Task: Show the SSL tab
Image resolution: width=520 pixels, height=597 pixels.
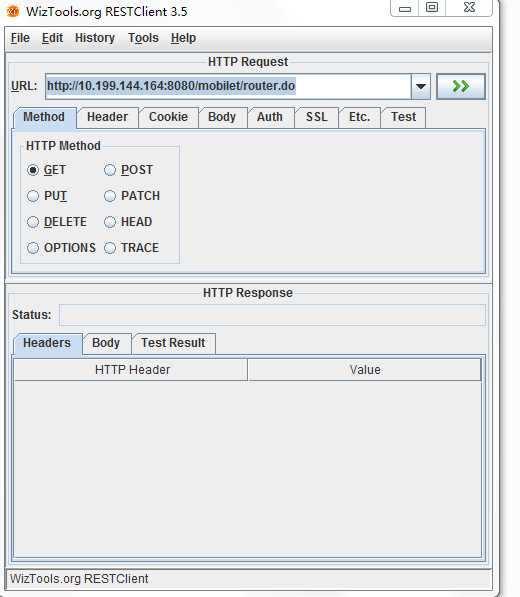Action: 317,117
